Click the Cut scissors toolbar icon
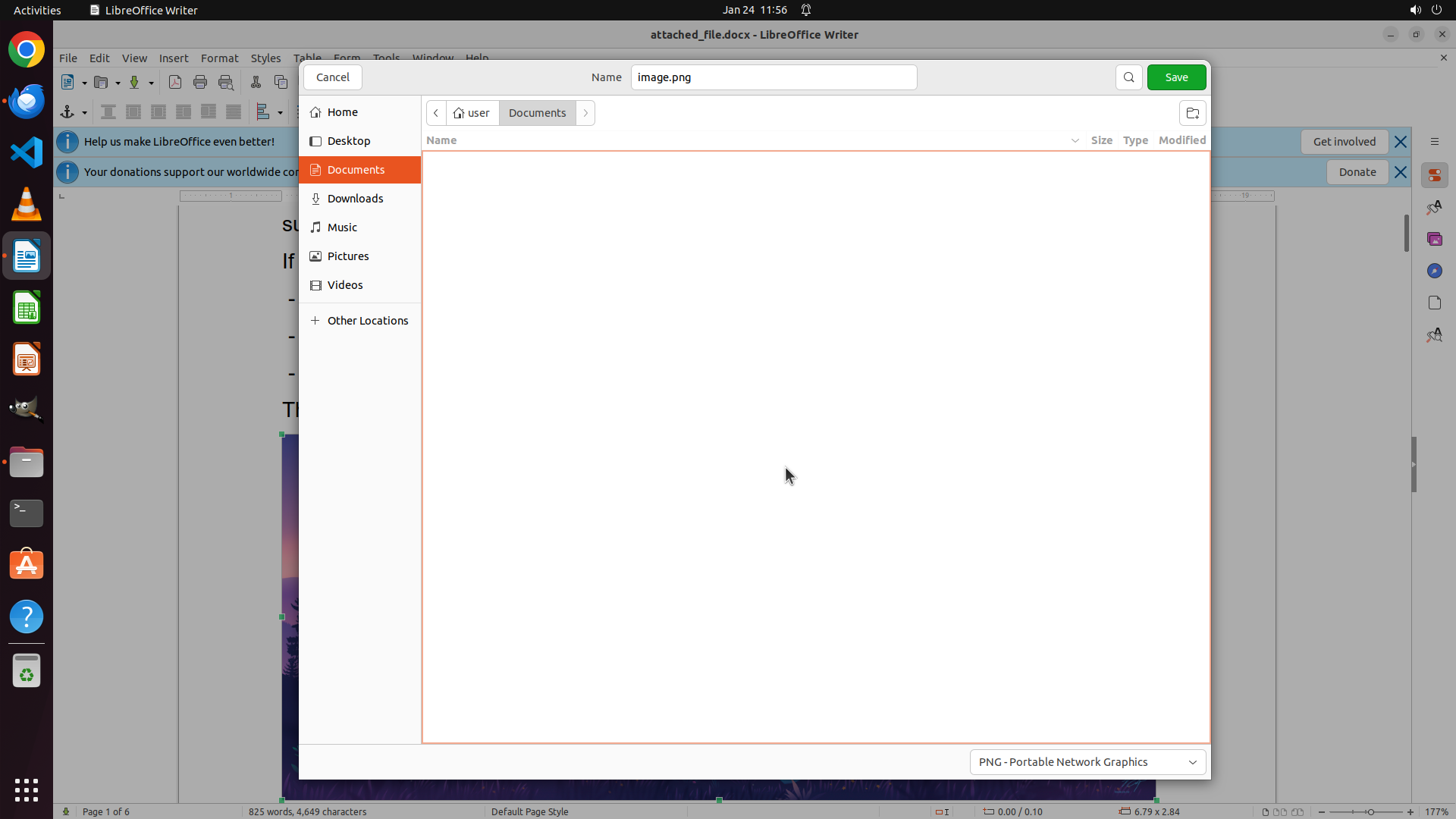The height and width of the screenshot is (819, 1456). coord(256,83)
